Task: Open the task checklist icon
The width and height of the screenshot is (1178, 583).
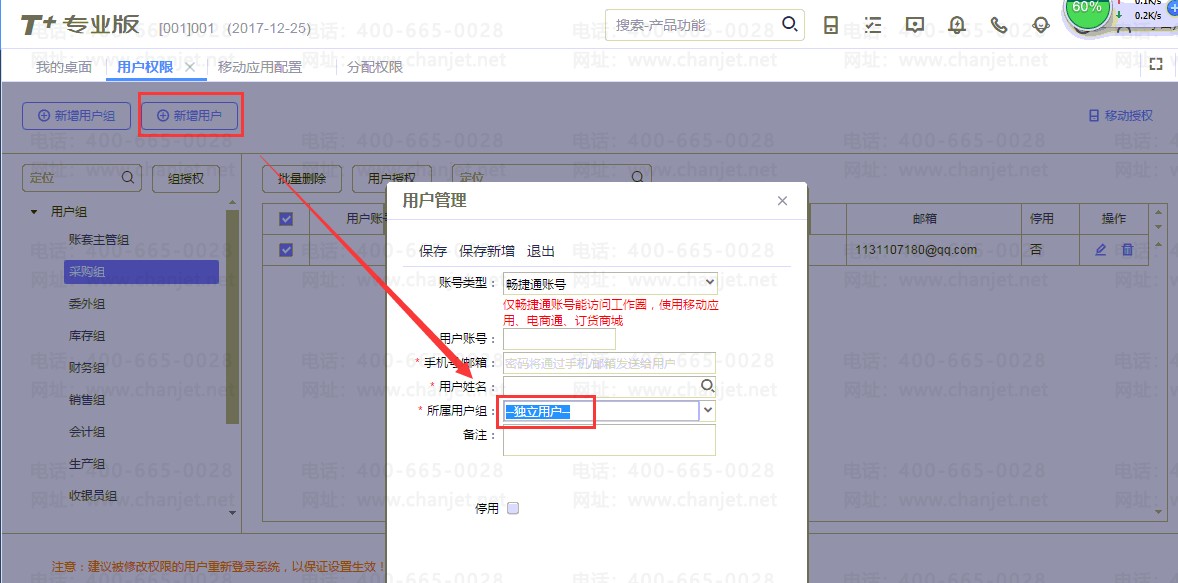Action: pos(873,25)
